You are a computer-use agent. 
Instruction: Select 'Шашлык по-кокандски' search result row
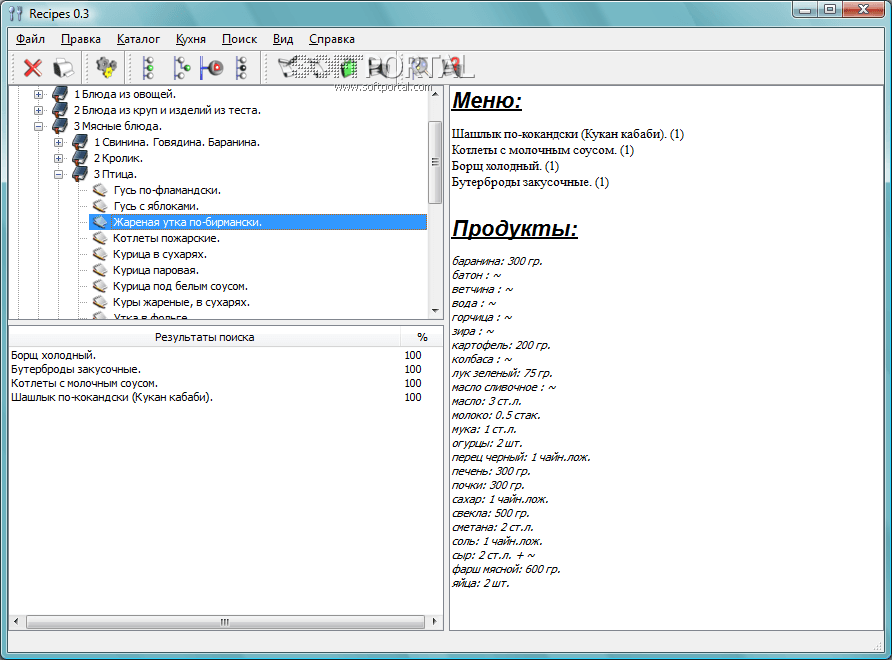226,397
